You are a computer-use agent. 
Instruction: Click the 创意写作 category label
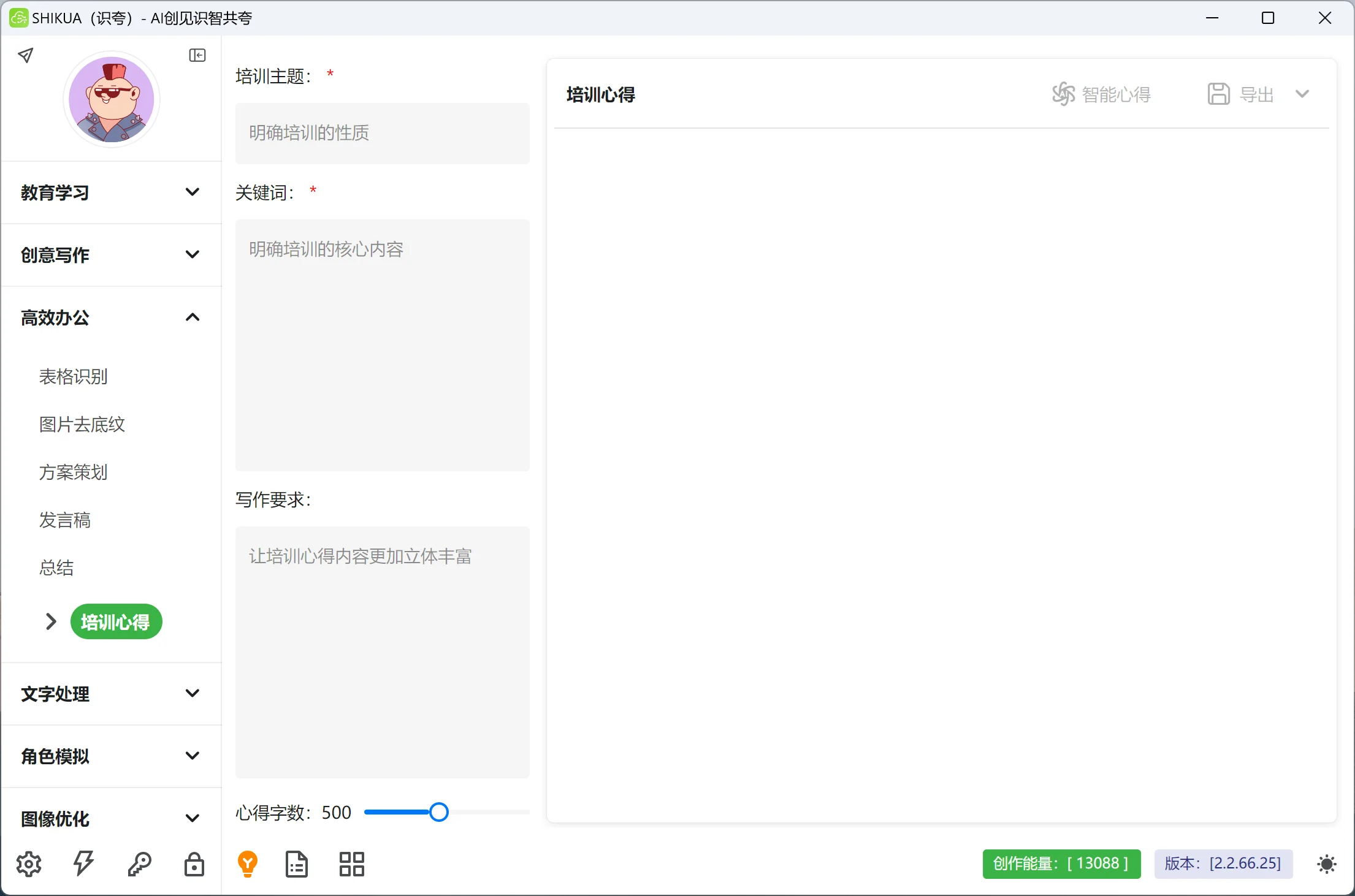coord(55,255)
